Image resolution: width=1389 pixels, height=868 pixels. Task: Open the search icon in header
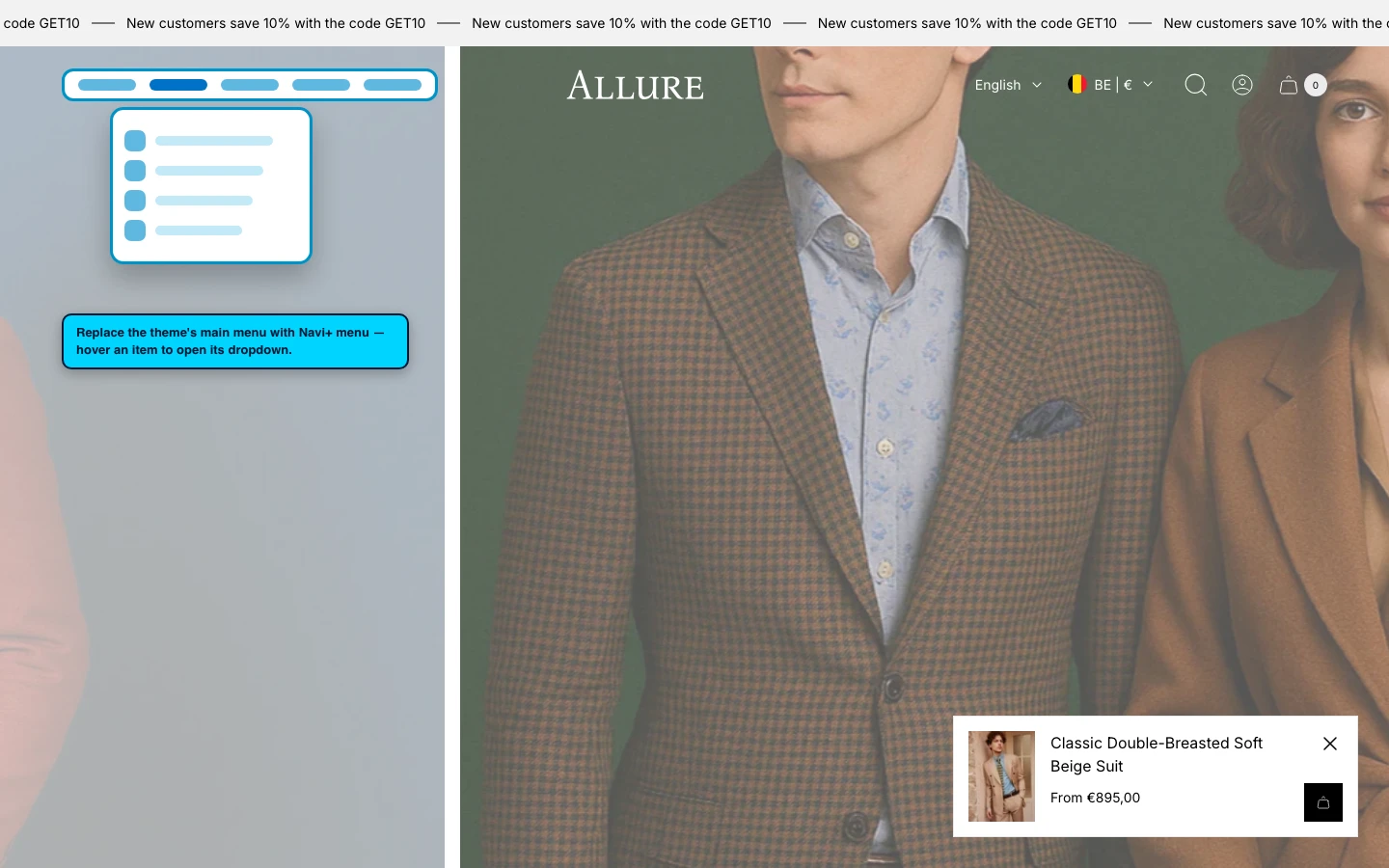click(x=1195, y=85)
